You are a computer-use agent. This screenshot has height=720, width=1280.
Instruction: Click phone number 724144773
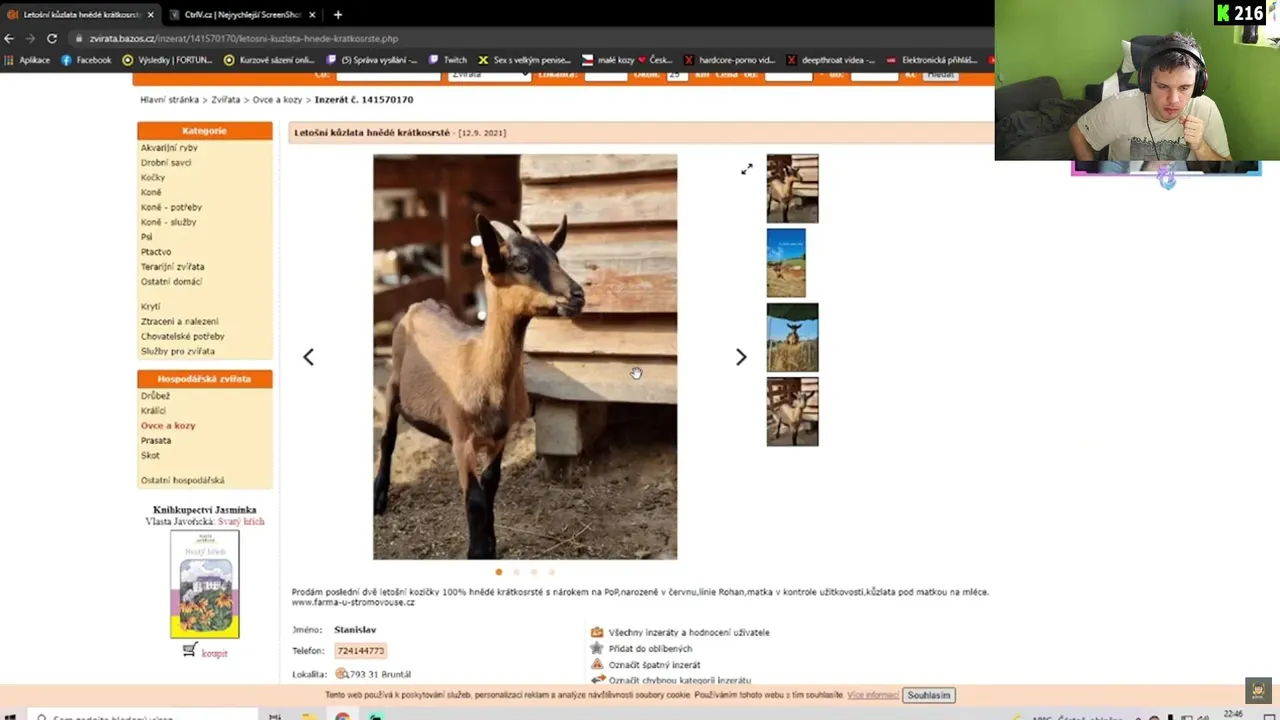point(360,651)
